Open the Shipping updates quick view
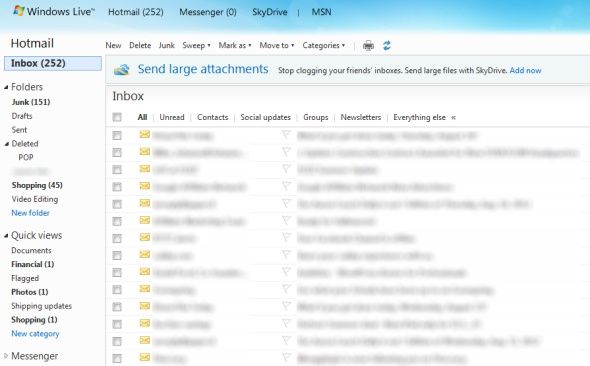 [41, 306]
